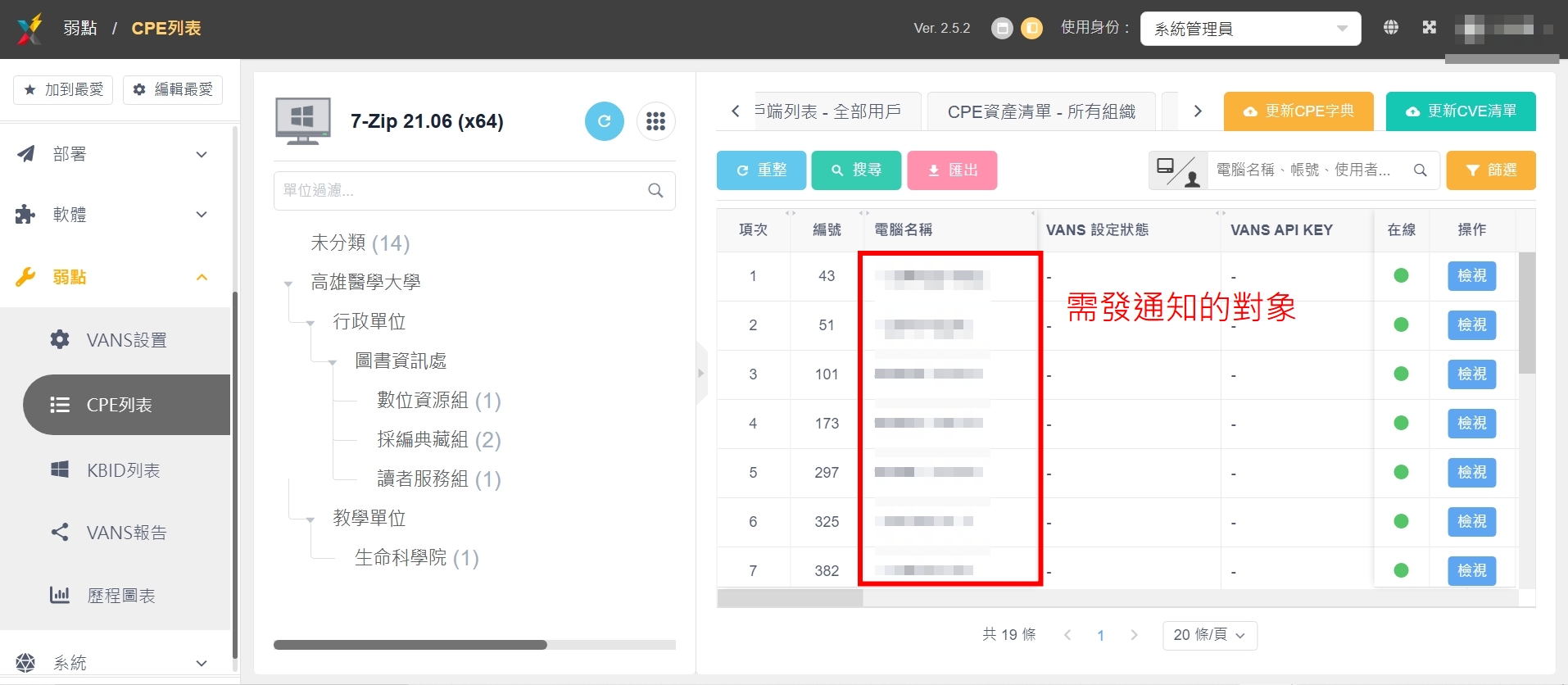Viewport: 1568px width, 685px height.
Task: Go to pagination page 1
Action: tap(1100, 635)
